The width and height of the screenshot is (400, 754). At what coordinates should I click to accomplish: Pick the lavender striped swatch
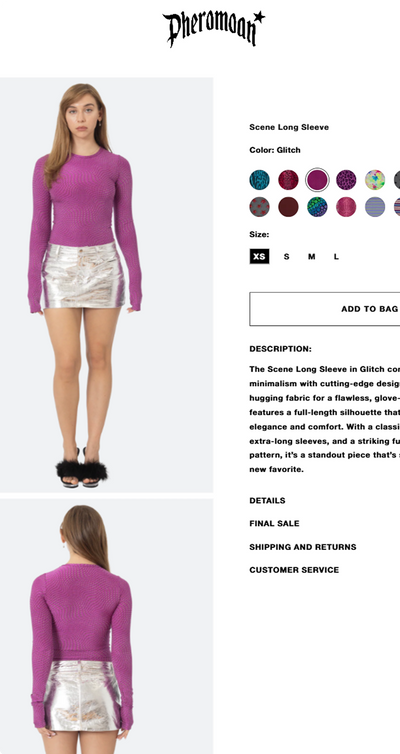[375, 207]
